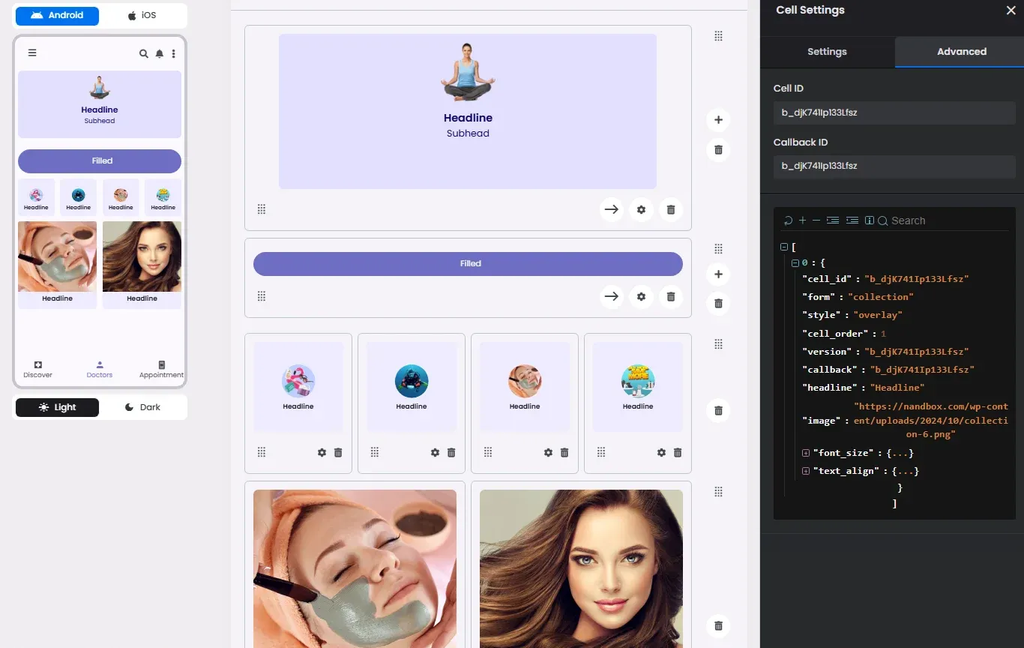Select Android preview mode
The height and width of the screenshot is (648, 1024).
[57, 15]
